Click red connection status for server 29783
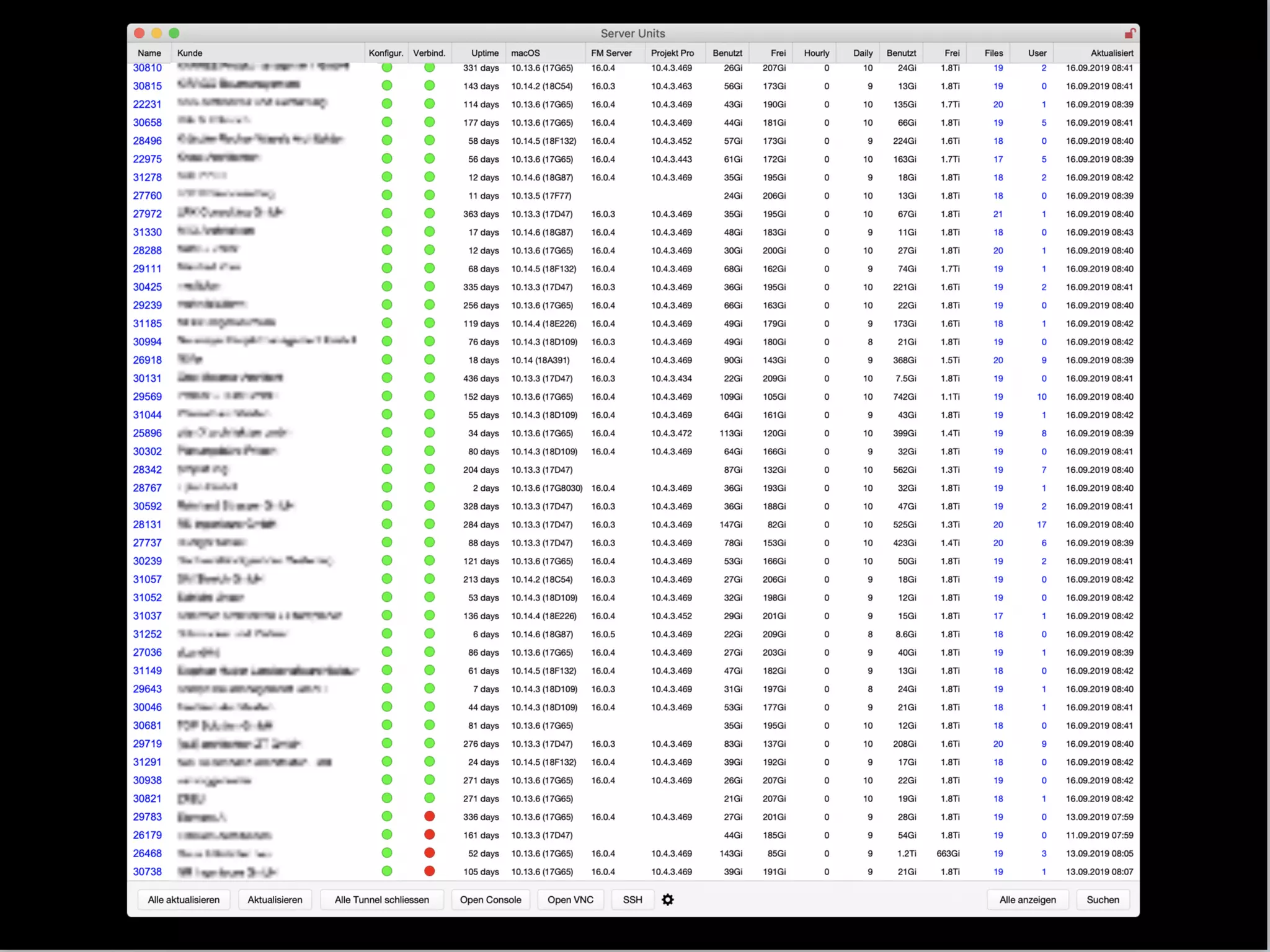The image size is (1270, 952). tap(429, 816)
